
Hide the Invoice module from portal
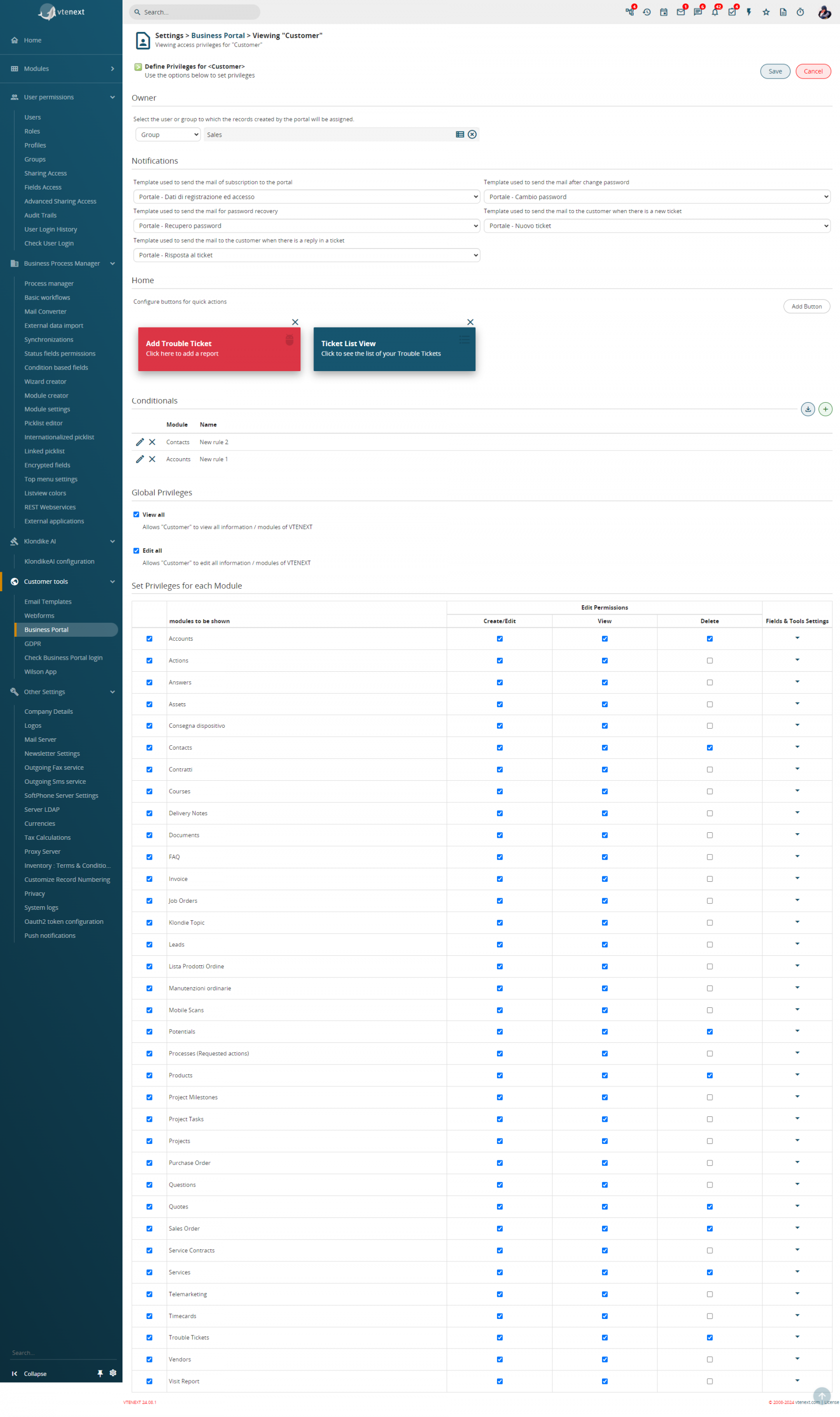point(149,879)
